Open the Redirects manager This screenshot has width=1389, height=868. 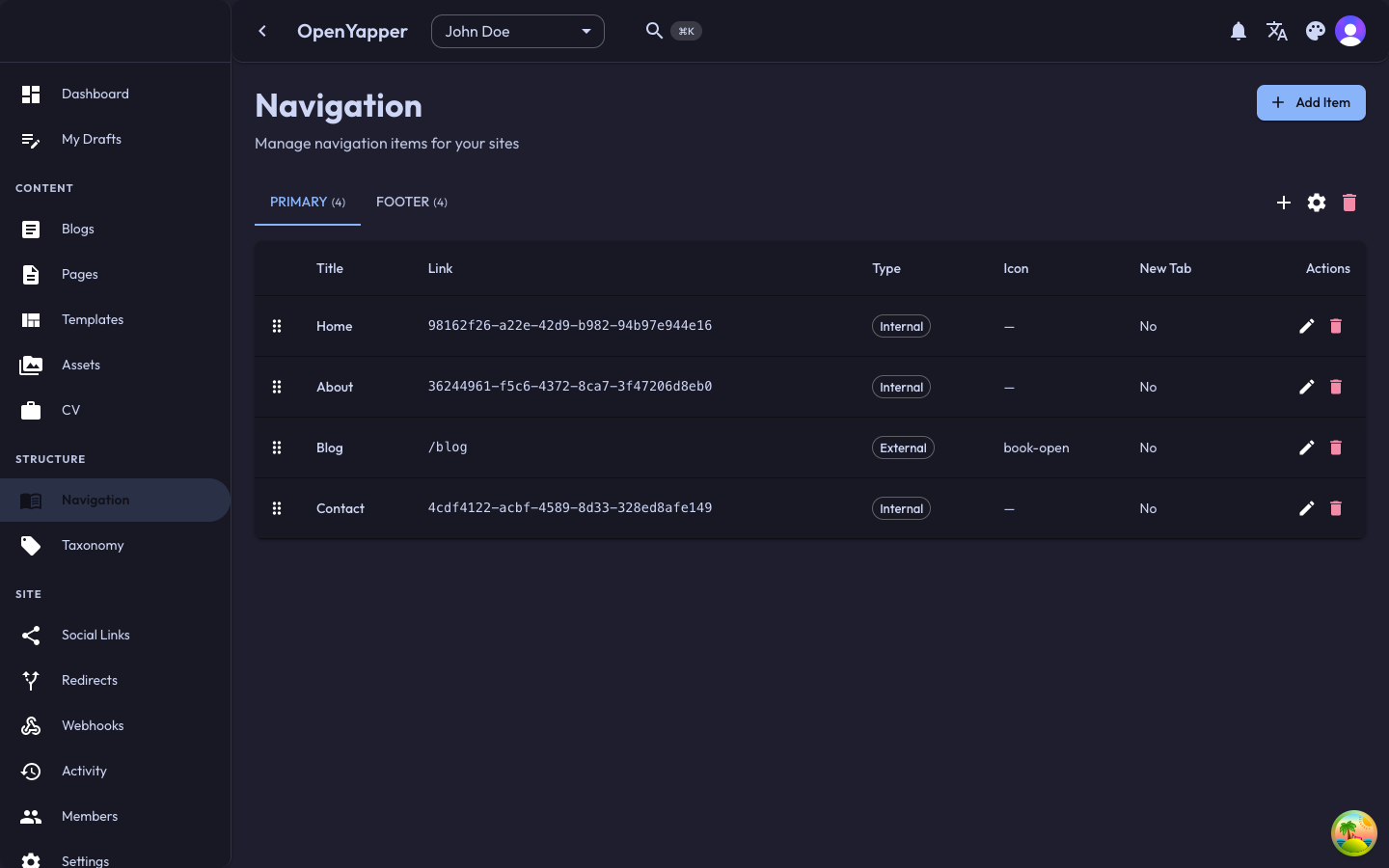(x=90, y=680)
